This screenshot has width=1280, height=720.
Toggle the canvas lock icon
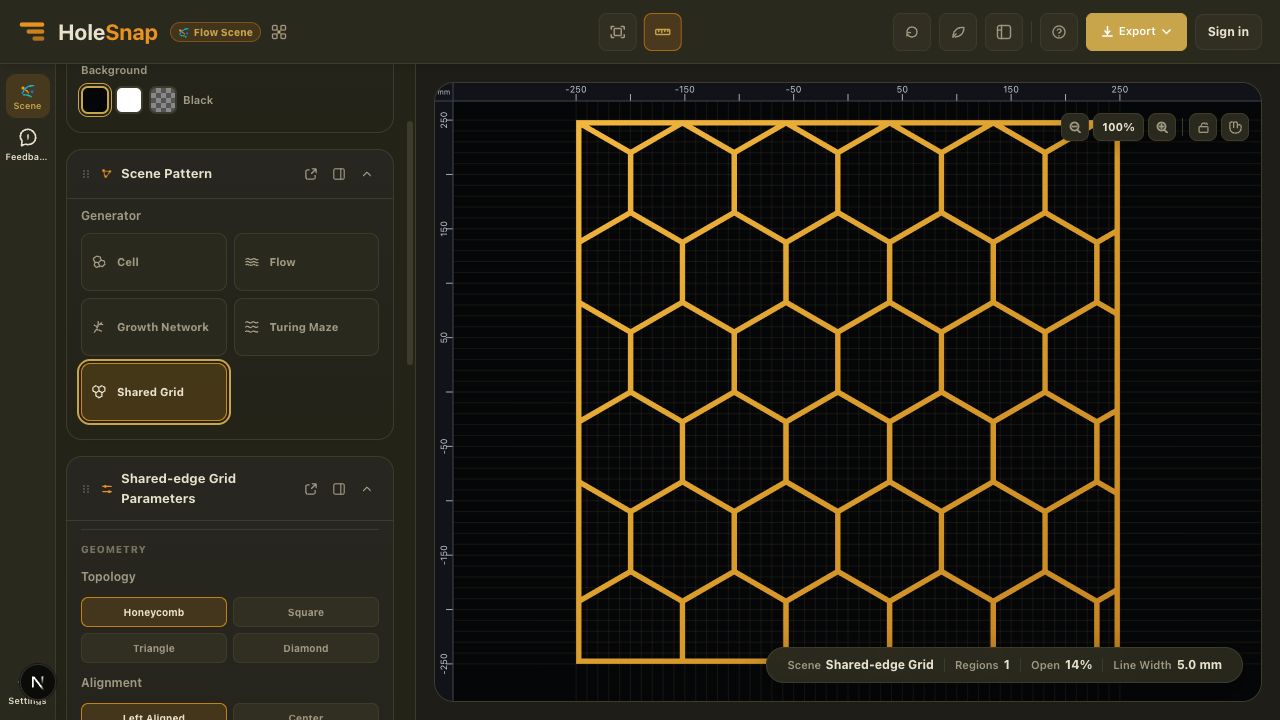pyautogui.click(x=1203, y=127)
